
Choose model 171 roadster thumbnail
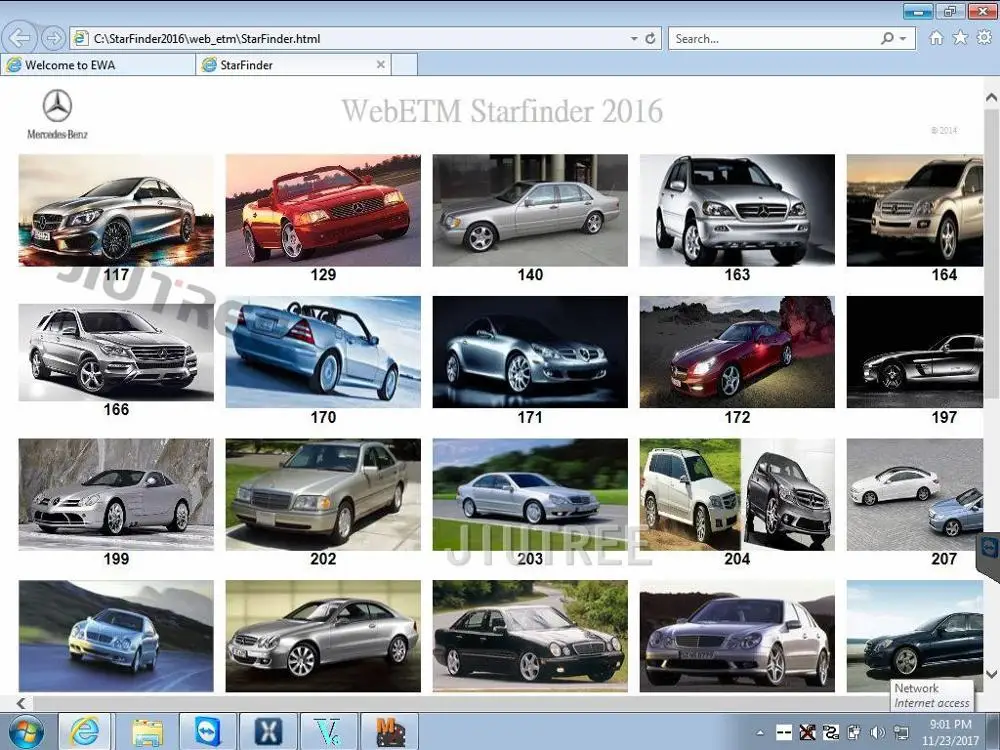(530, 351)
